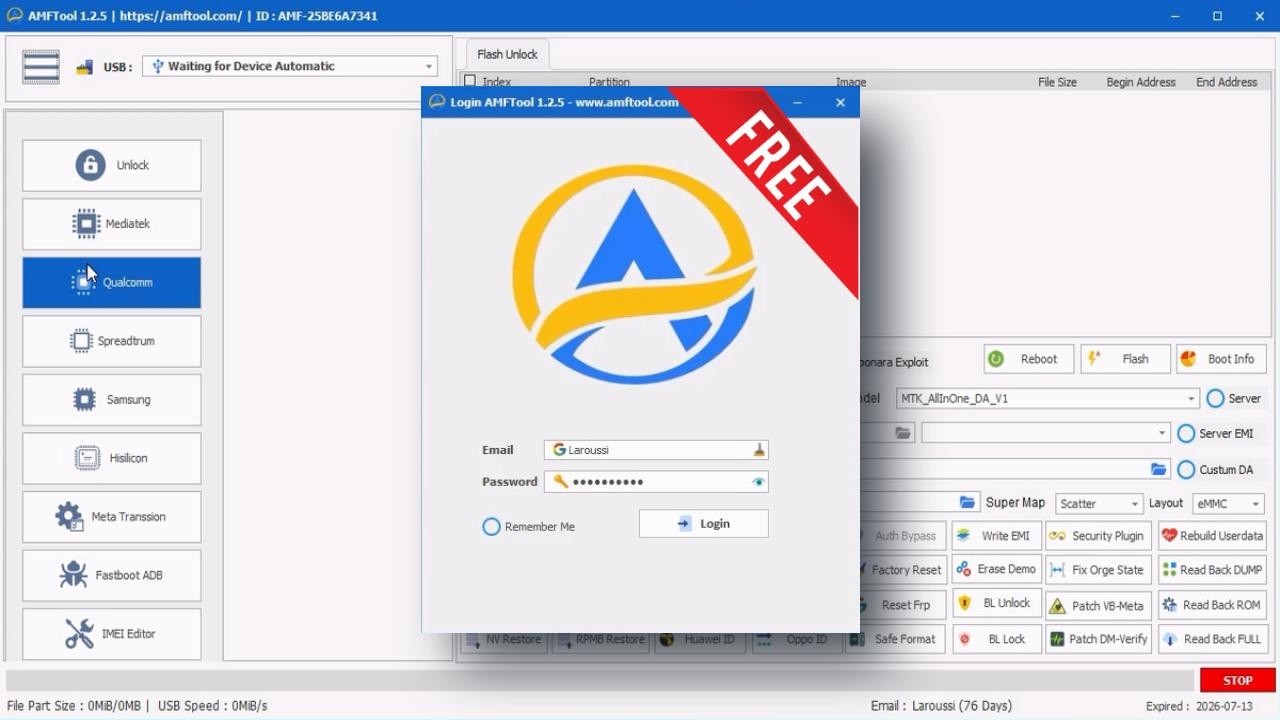Open the Samsung module
1280x720 pixels.
click(x=112, y=400)
